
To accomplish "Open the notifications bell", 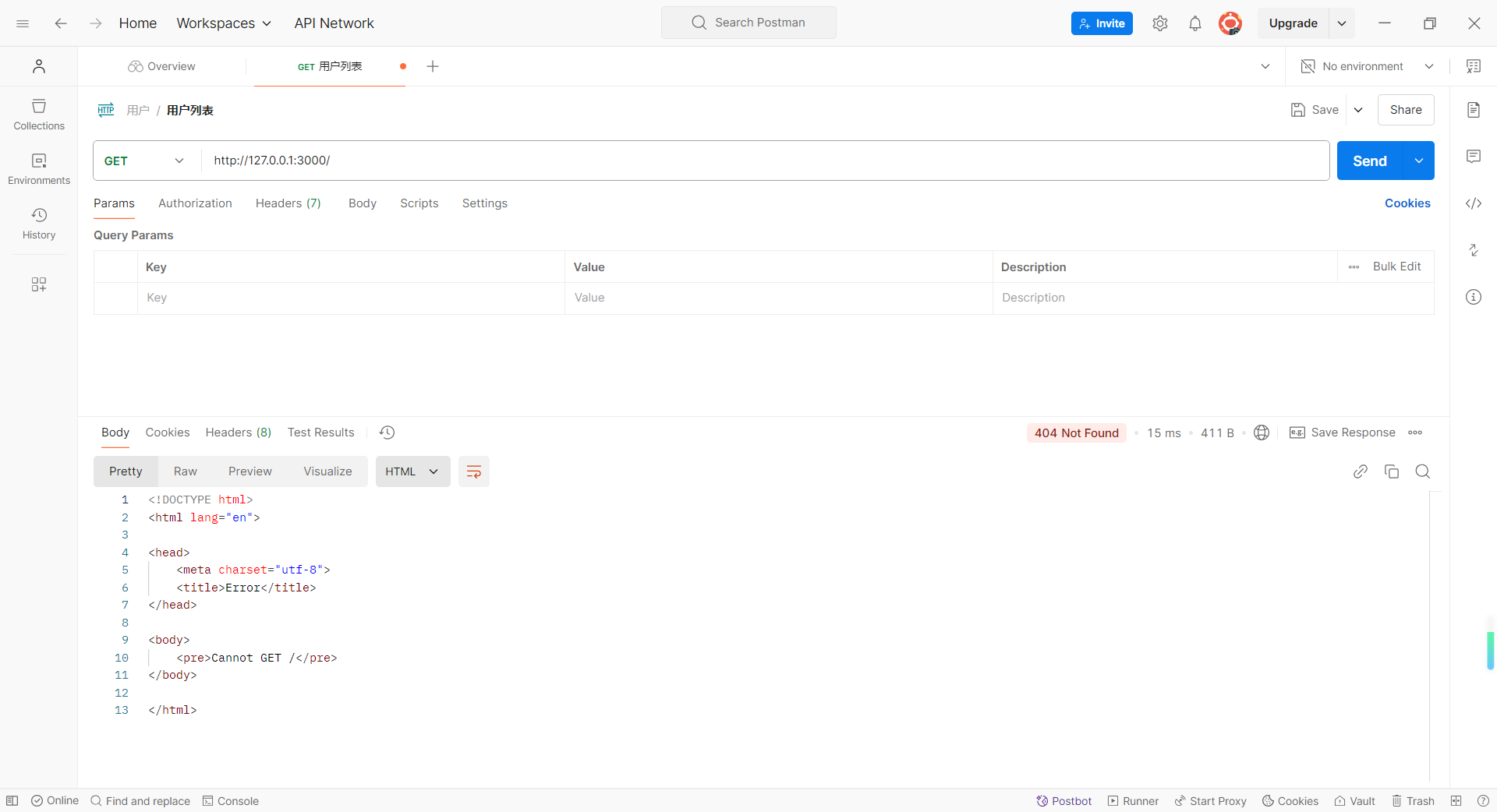I will 1195,23.
